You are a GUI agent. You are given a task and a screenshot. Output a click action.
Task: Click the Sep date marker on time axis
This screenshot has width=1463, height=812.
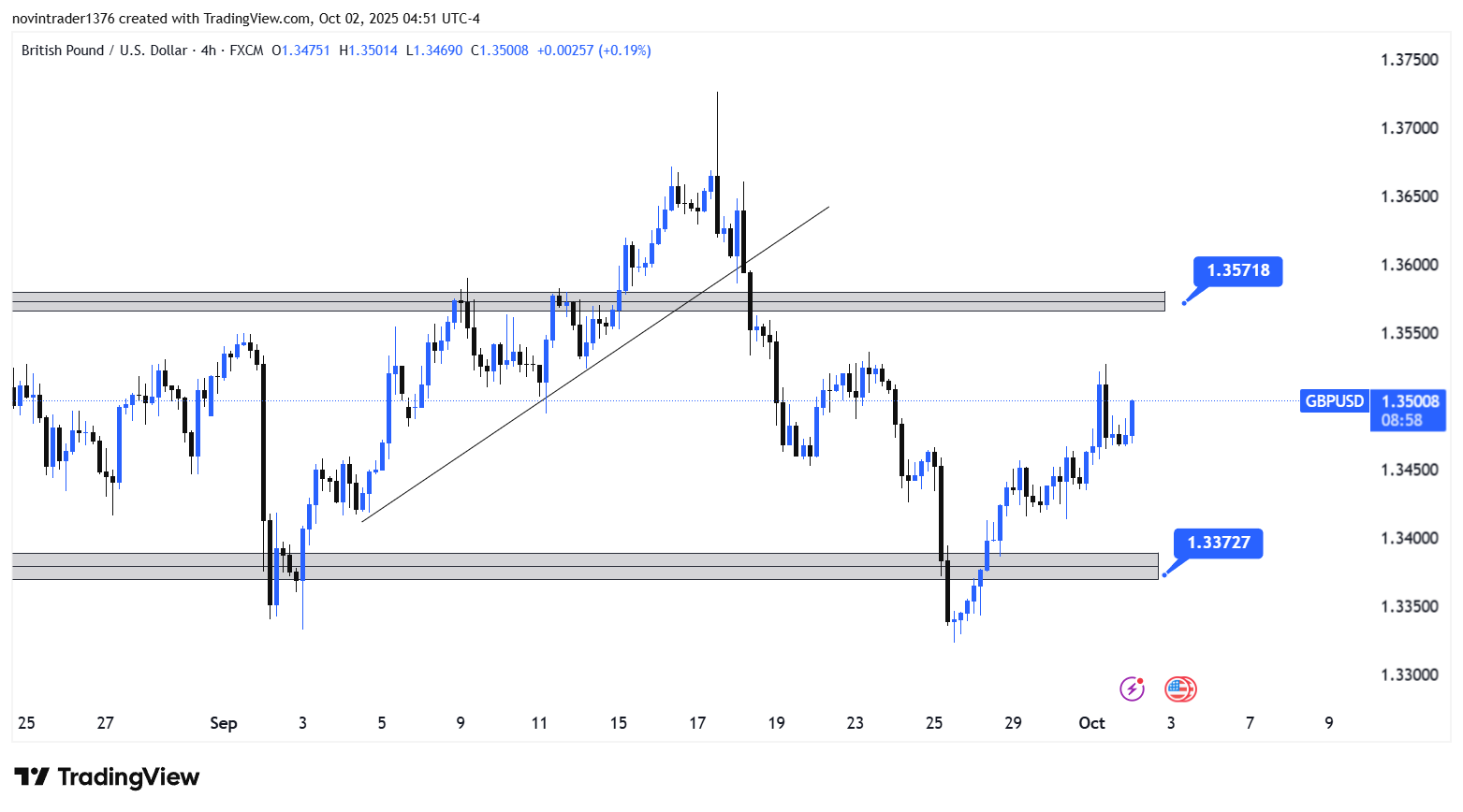pos(223,723)
